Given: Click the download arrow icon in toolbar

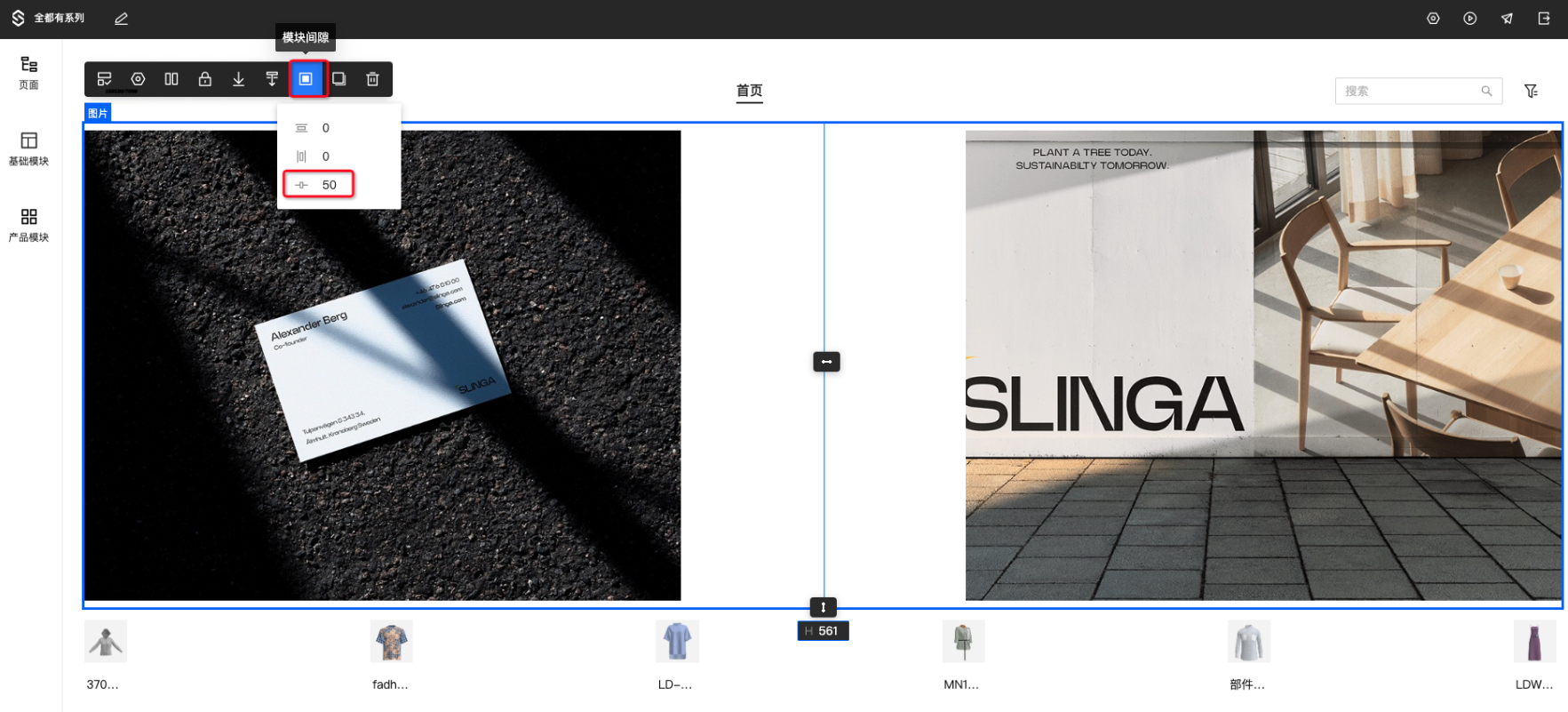Looking at the screenshot, I should click(238, 79).
